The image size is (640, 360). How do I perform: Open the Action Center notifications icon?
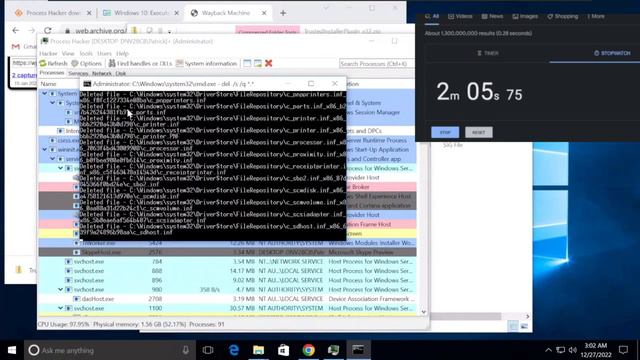click(623, 350)
